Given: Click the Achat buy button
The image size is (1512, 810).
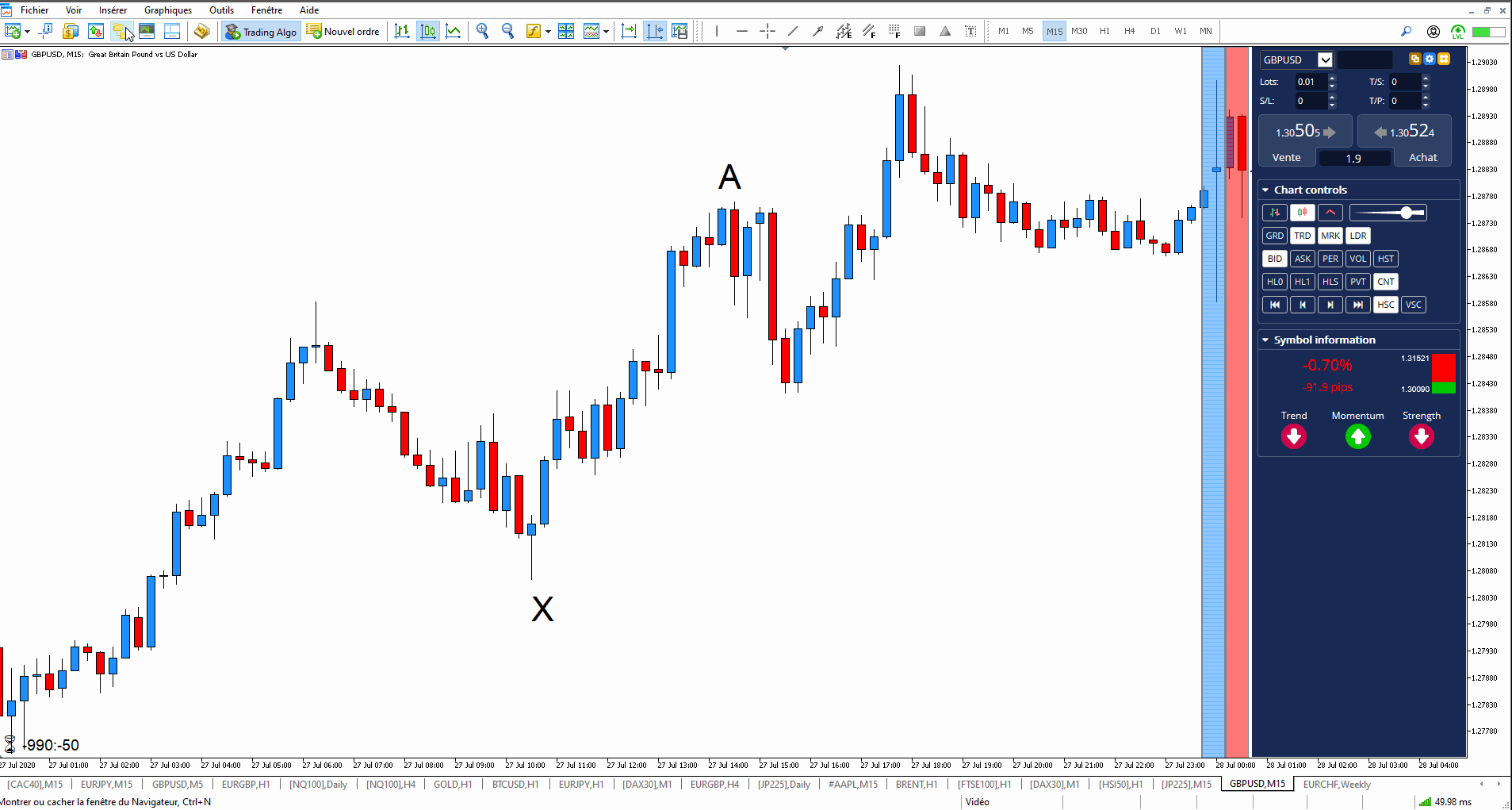Looking at the screenshot, I should click(x=1422, y=157).
